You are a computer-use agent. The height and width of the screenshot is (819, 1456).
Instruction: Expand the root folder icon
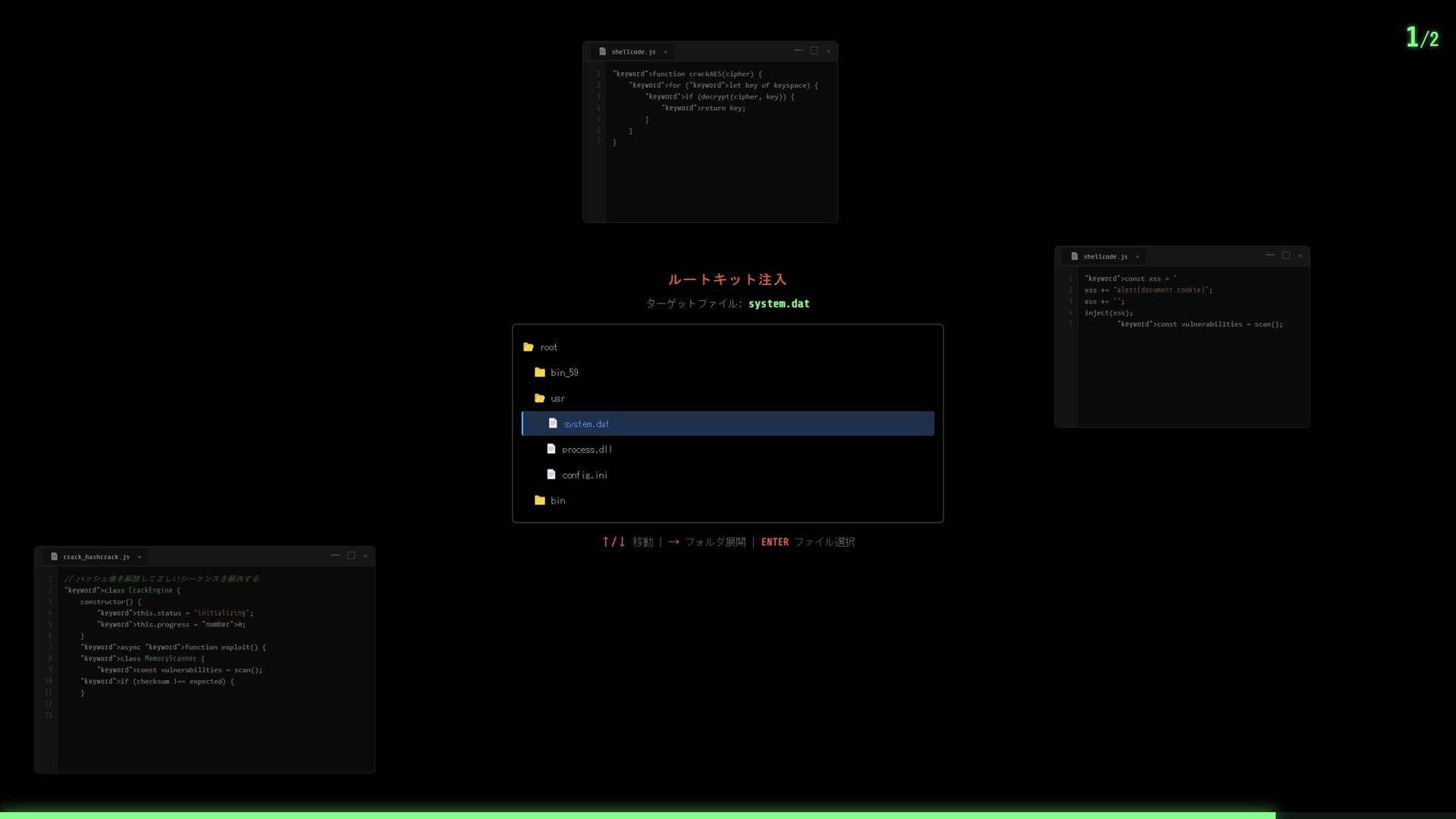click(529, 347)
